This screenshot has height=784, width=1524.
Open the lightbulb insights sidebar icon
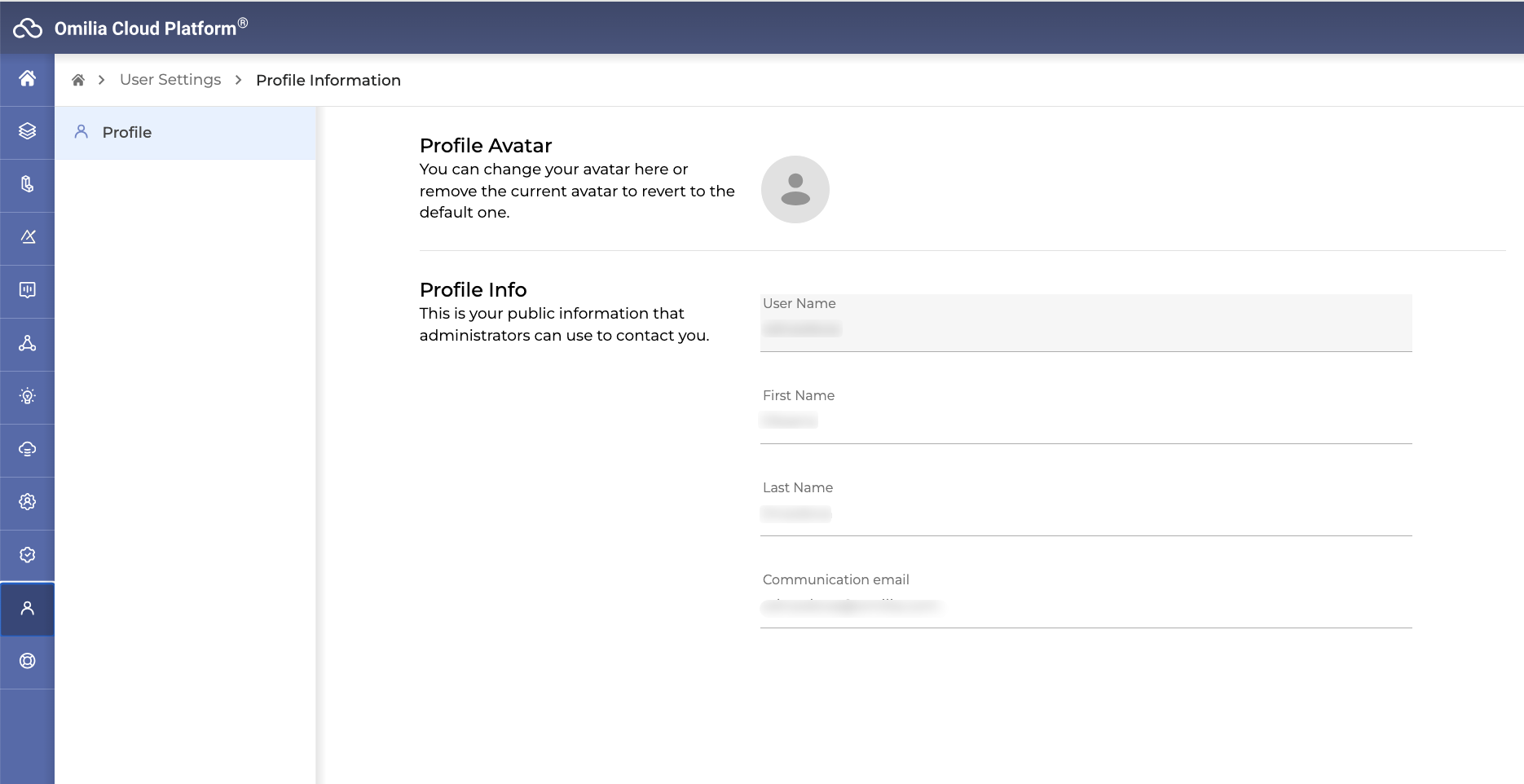(x=28, y=396)
